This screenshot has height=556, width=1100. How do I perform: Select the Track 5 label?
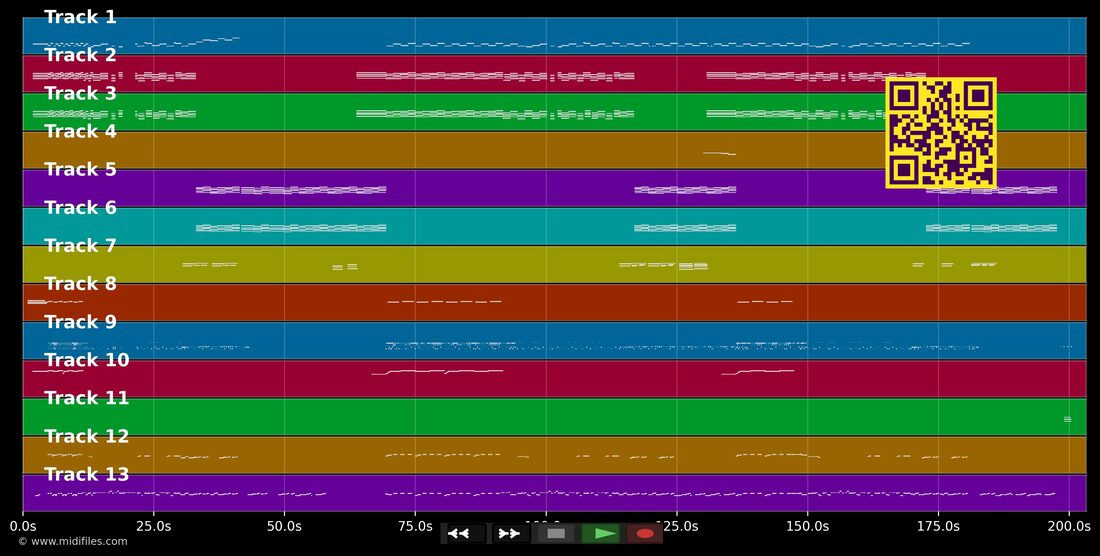[x=81, y=170]
